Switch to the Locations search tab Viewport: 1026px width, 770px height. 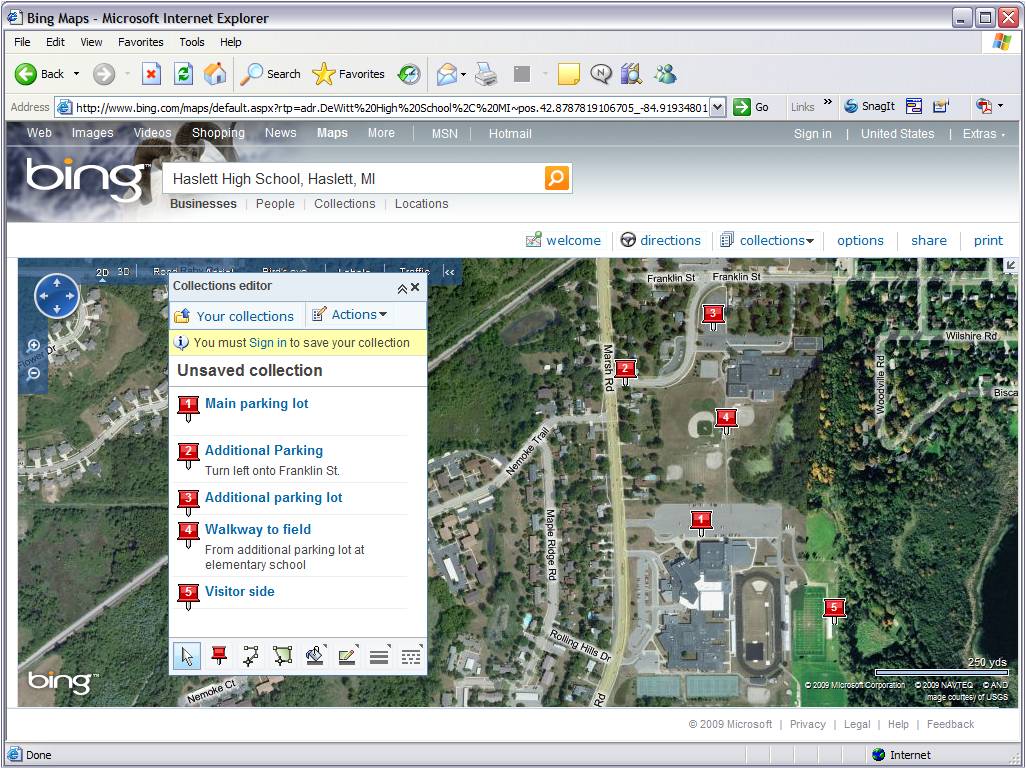pyautogui.click(x=421, y=203)
